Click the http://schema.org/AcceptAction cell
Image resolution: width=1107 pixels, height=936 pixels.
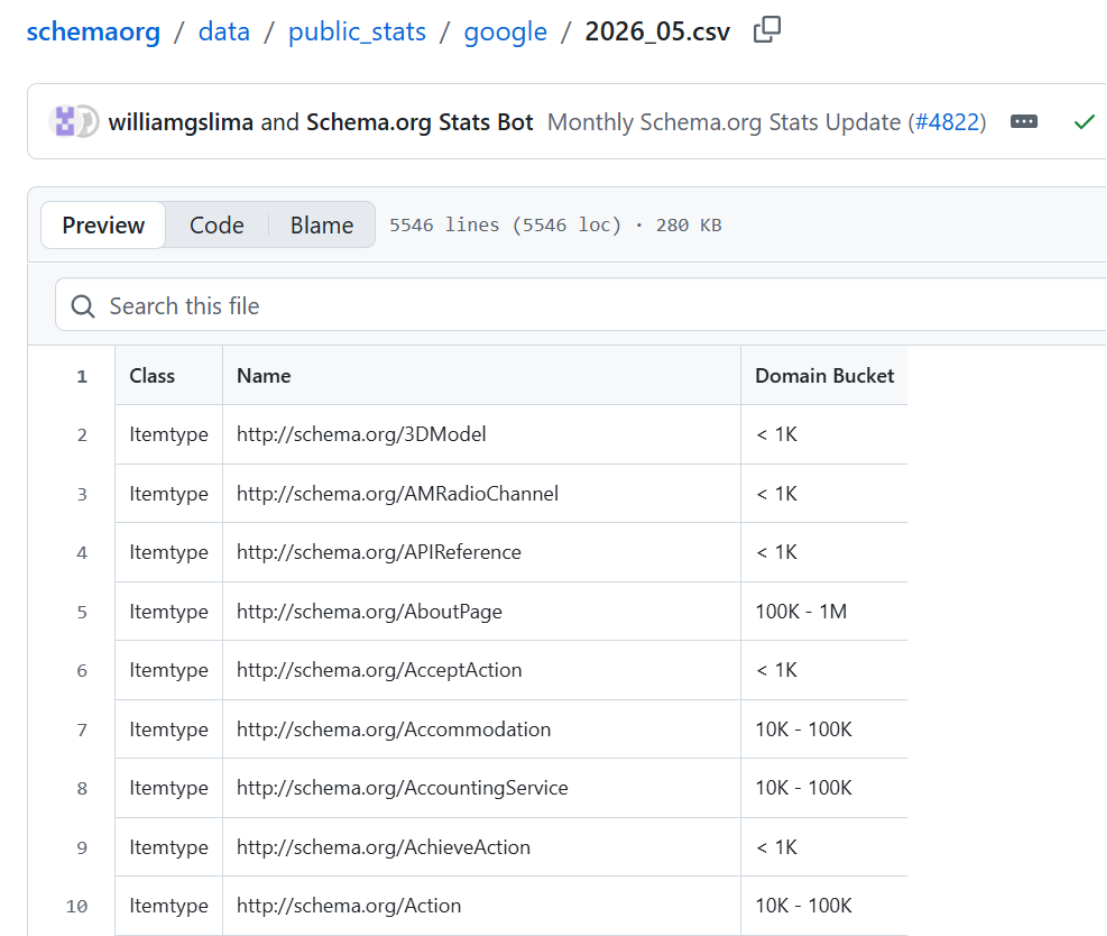pos(481,670)
